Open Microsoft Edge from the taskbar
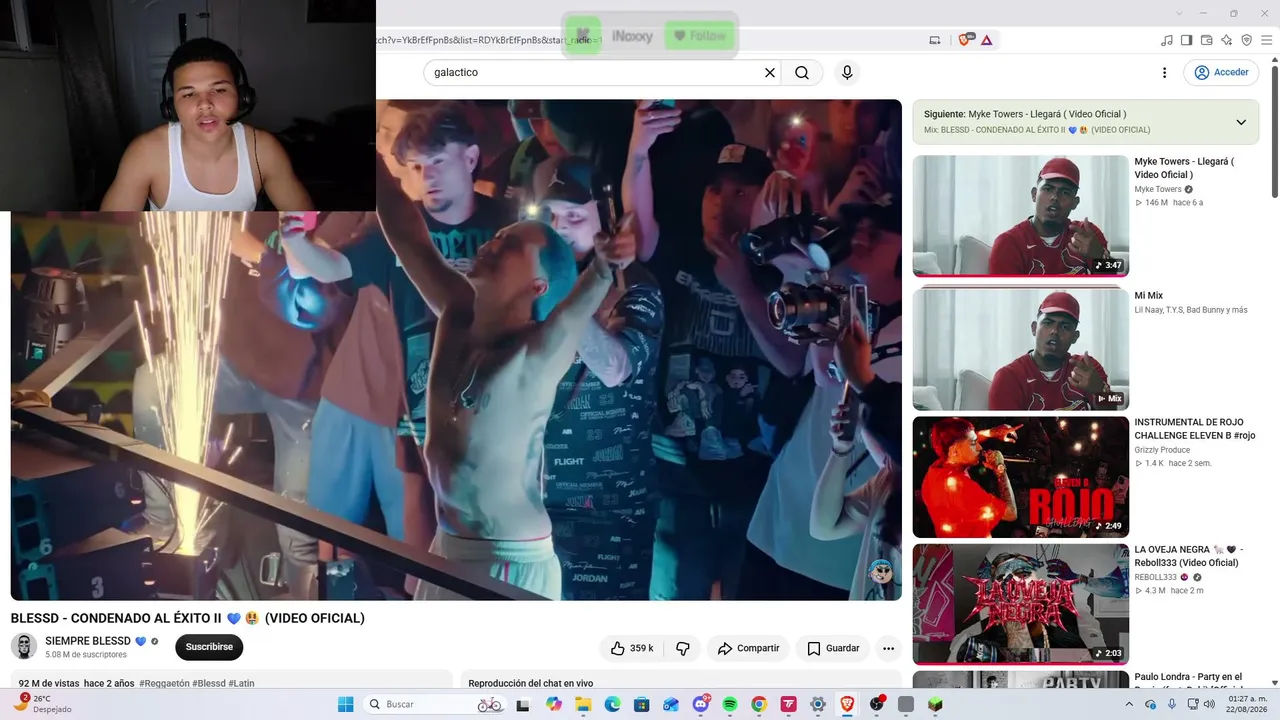 613,704
